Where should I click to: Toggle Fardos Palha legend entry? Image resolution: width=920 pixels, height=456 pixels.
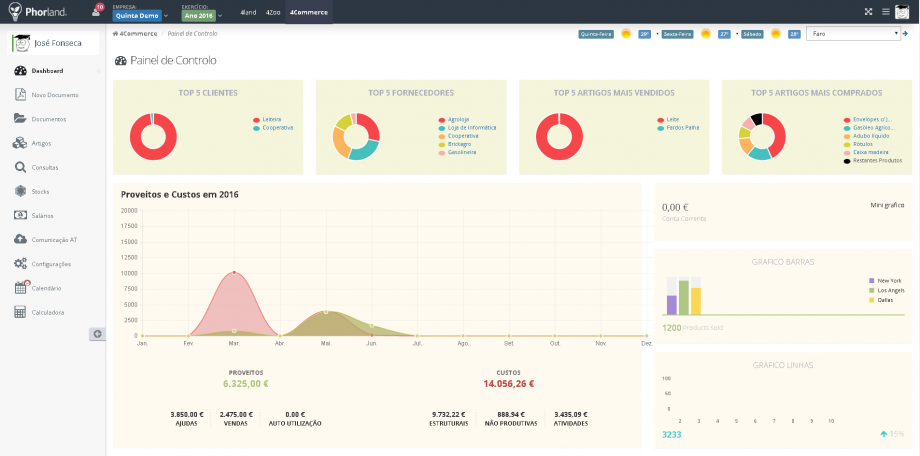pos(678,128)
